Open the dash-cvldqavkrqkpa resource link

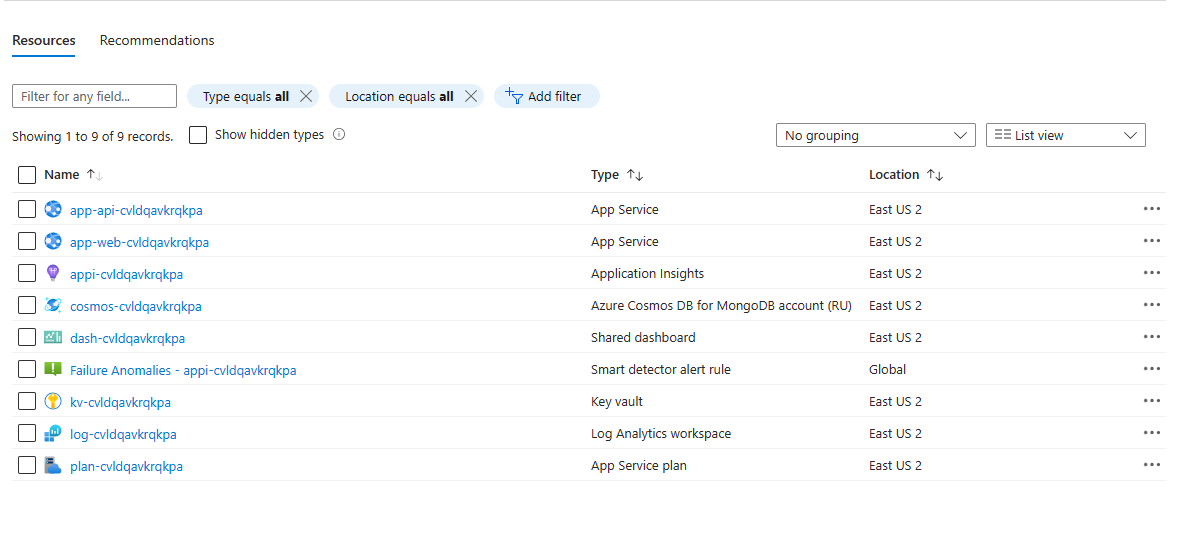point(128,338)
